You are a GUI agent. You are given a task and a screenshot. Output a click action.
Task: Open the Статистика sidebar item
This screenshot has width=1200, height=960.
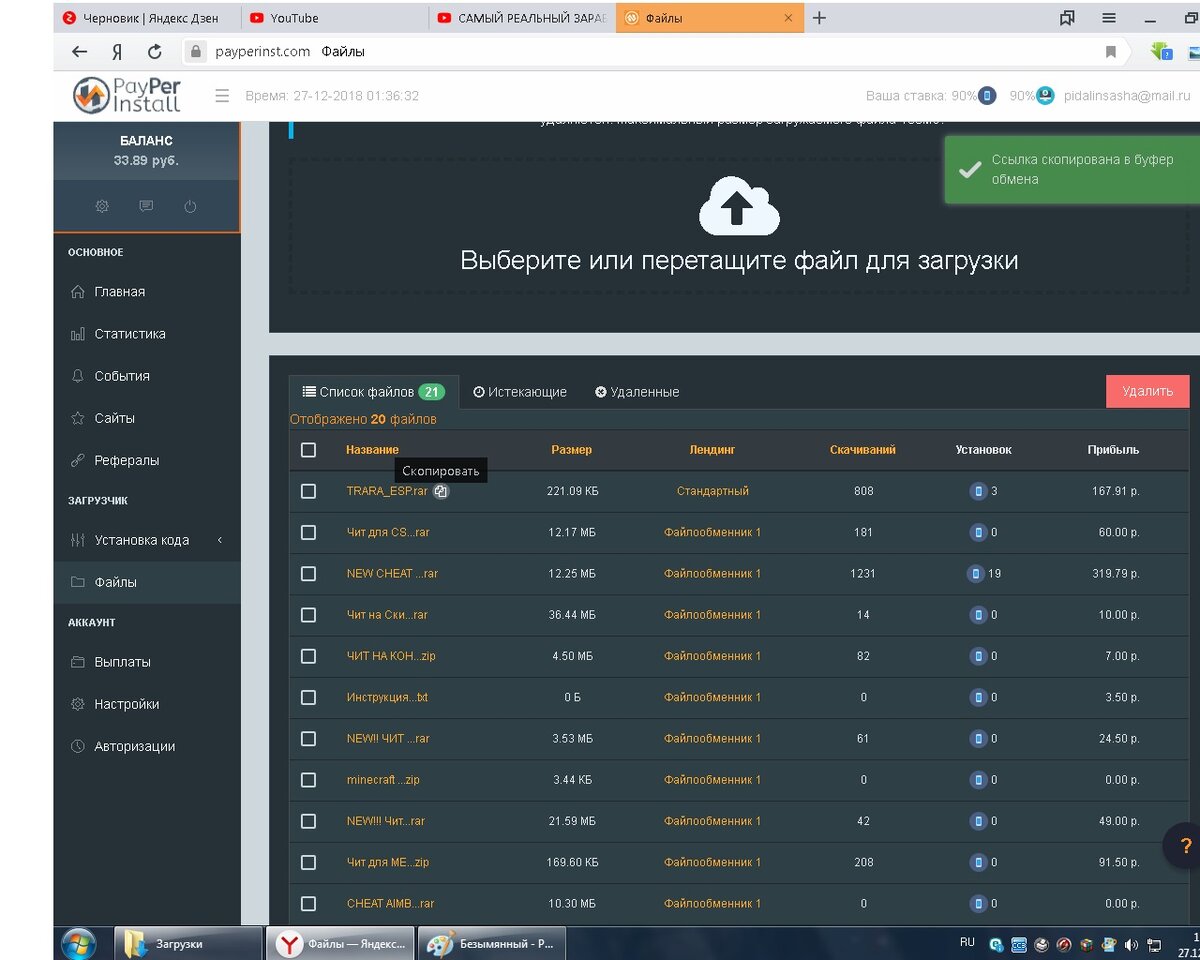click(147, 334)
